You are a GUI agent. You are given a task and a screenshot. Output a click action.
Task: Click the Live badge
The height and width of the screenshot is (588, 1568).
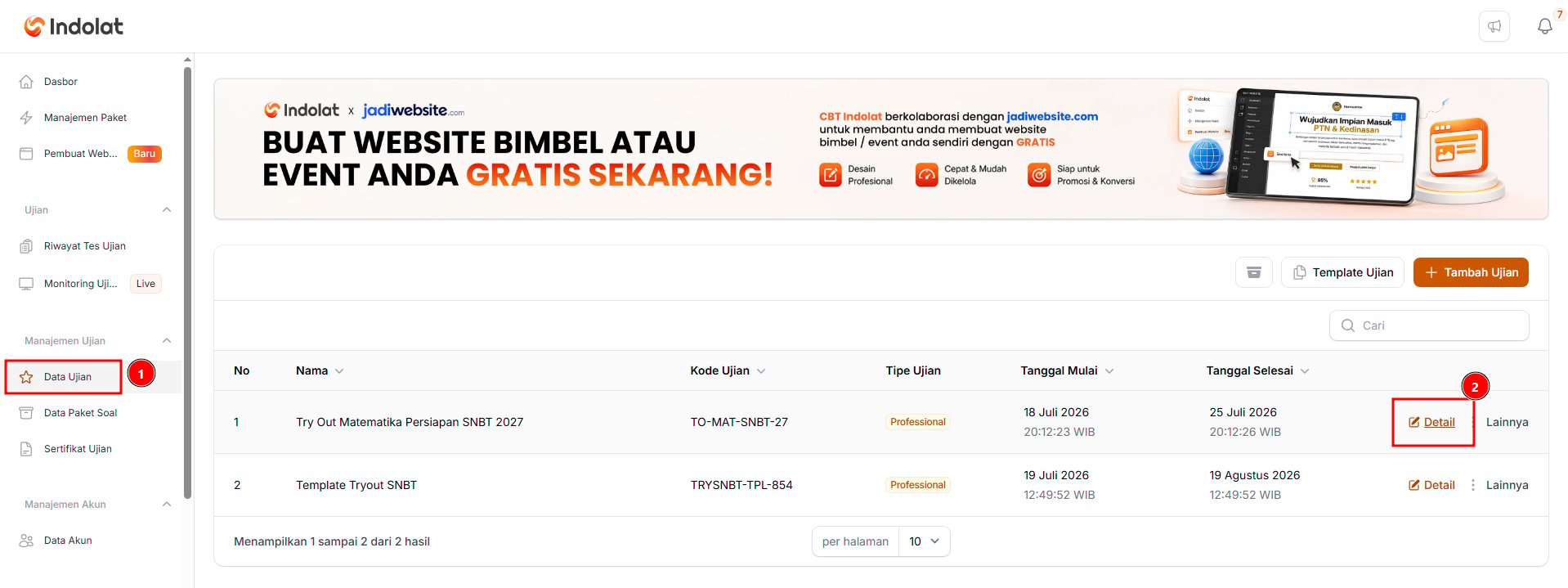coord(146,284)
